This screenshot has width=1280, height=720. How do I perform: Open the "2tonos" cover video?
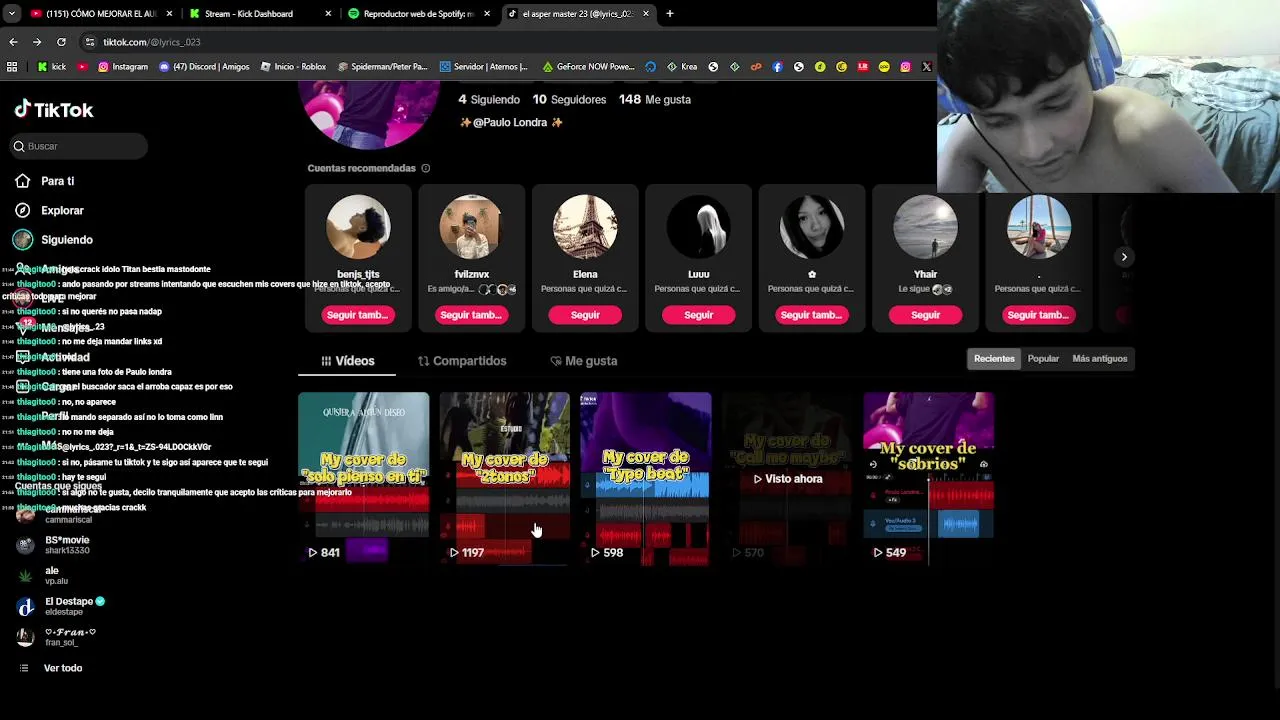click(504, 478)
